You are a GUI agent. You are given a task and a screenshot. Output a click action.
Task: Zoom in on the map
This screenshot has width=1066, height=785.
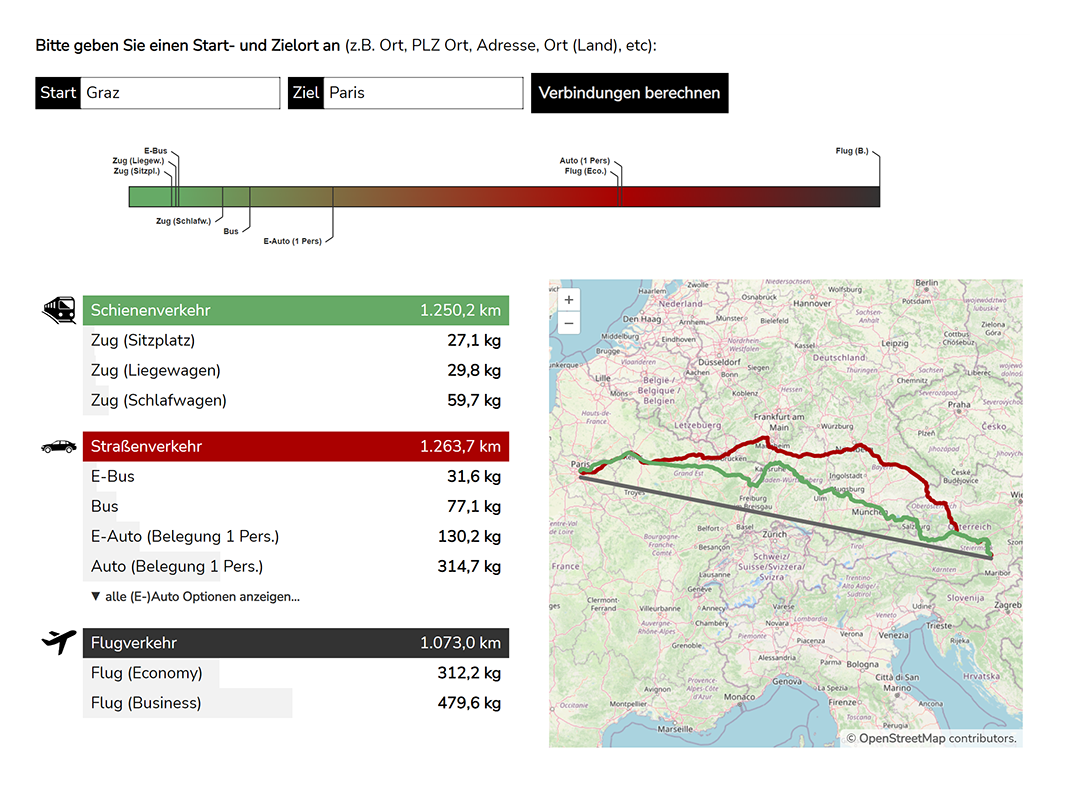[569, 300]
